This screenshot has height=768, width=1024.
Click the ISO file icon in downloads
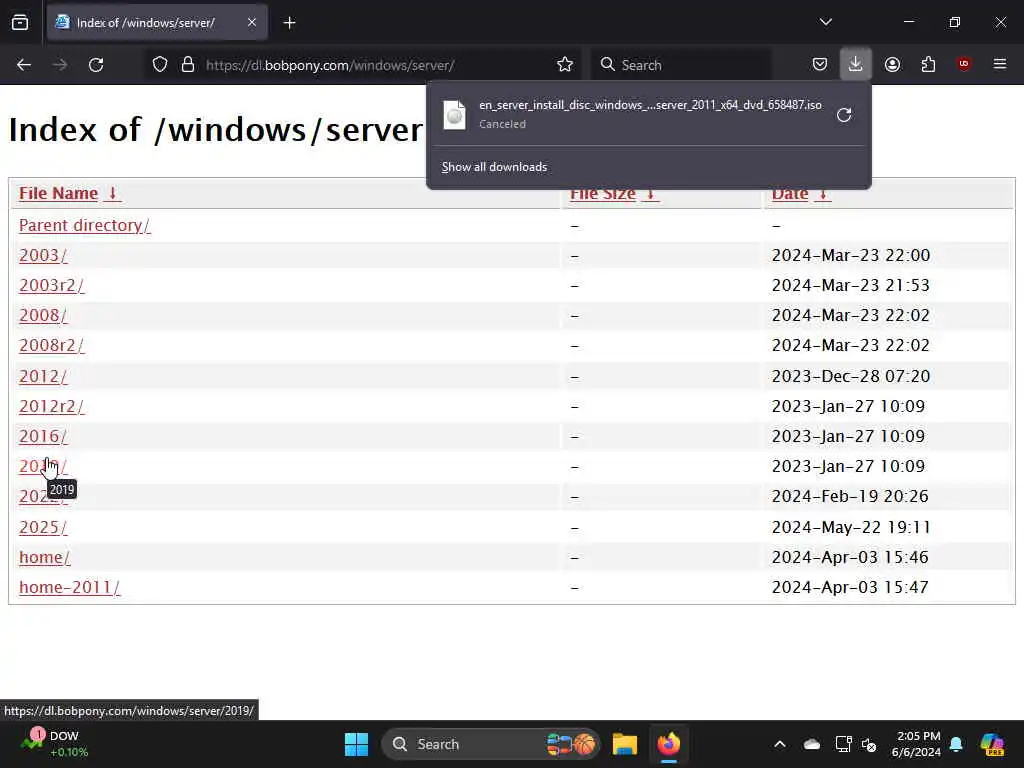coord(455,115)
